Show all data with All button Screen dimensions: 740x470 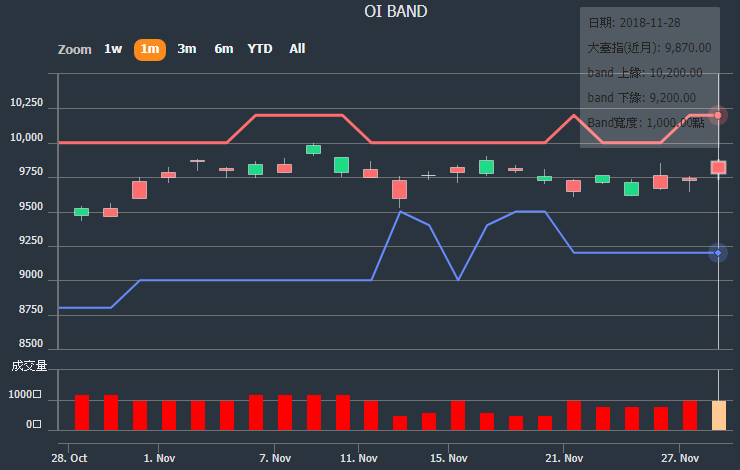pos(297,49)
